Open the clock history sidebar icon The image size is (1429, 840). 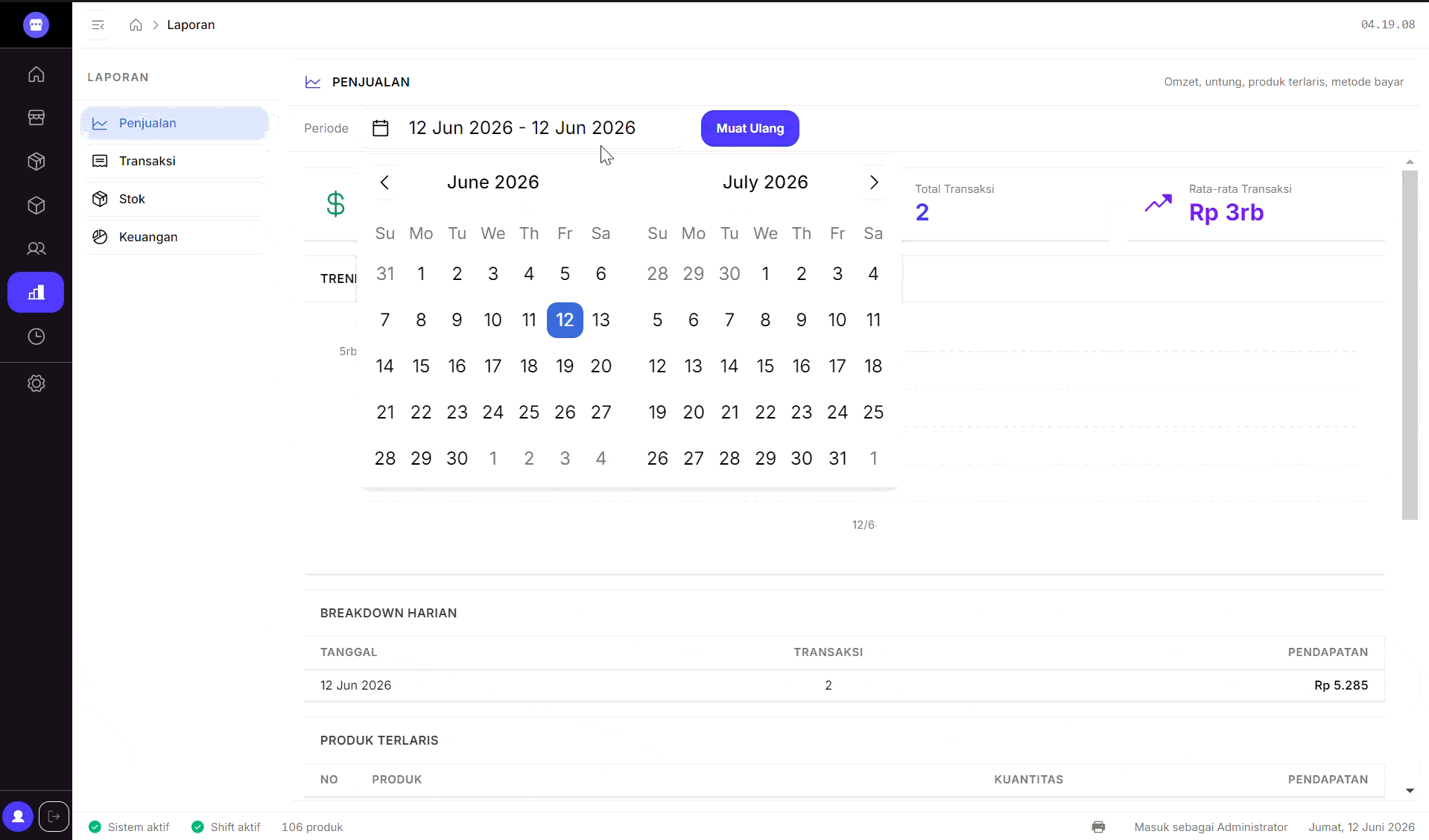tap(36, 337)
